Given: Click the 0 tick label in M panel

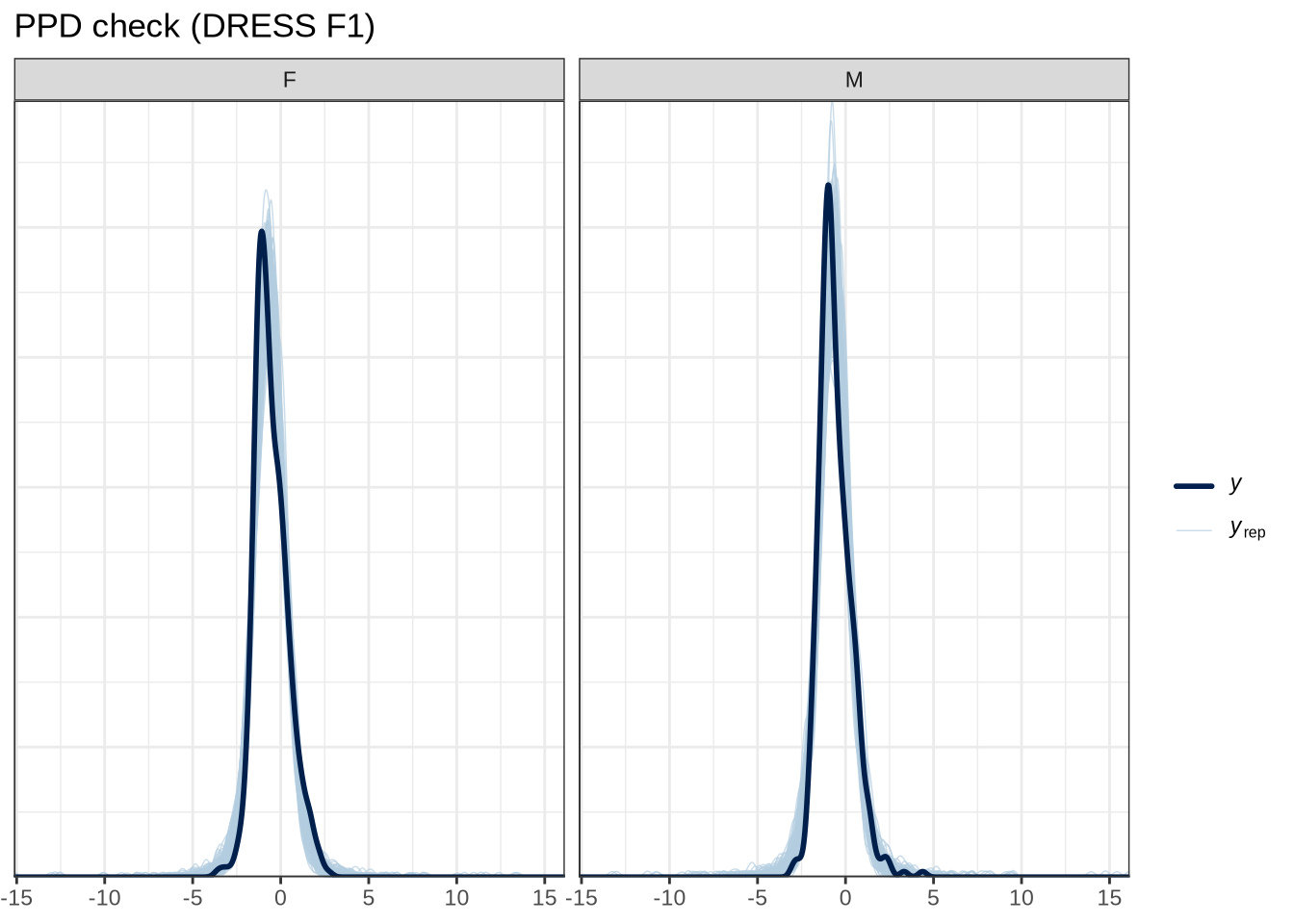Looking at the screenshot, I should pyautogui.click(x=845, y=898).
